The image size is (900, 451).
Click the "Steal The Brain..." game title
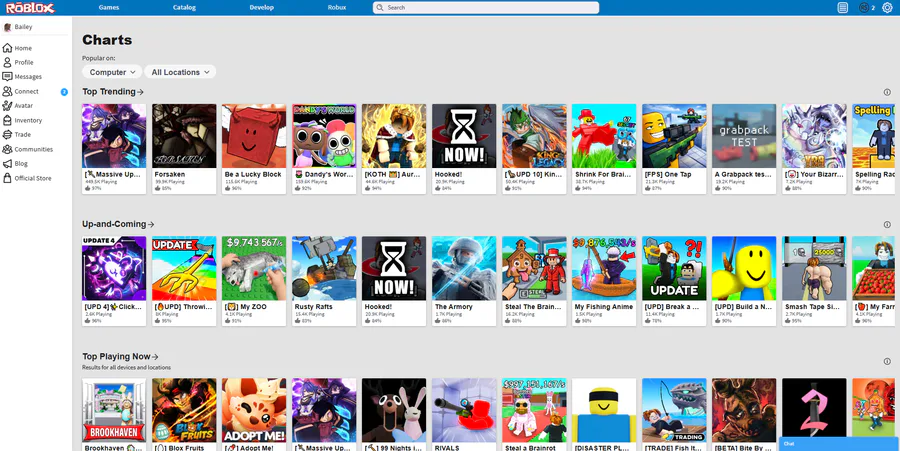(533, 307)
